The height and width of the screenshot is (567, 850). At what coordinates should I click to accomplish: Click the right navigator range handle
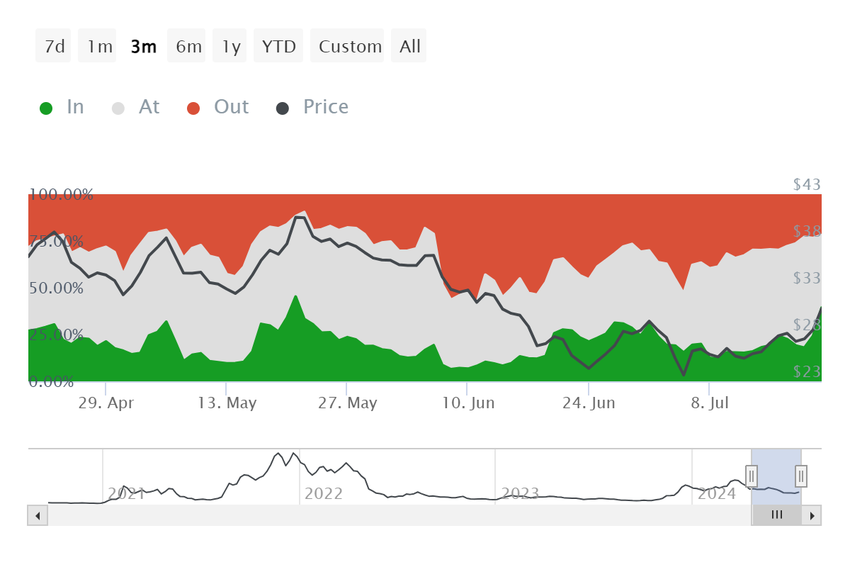click(x=801, y=476)
